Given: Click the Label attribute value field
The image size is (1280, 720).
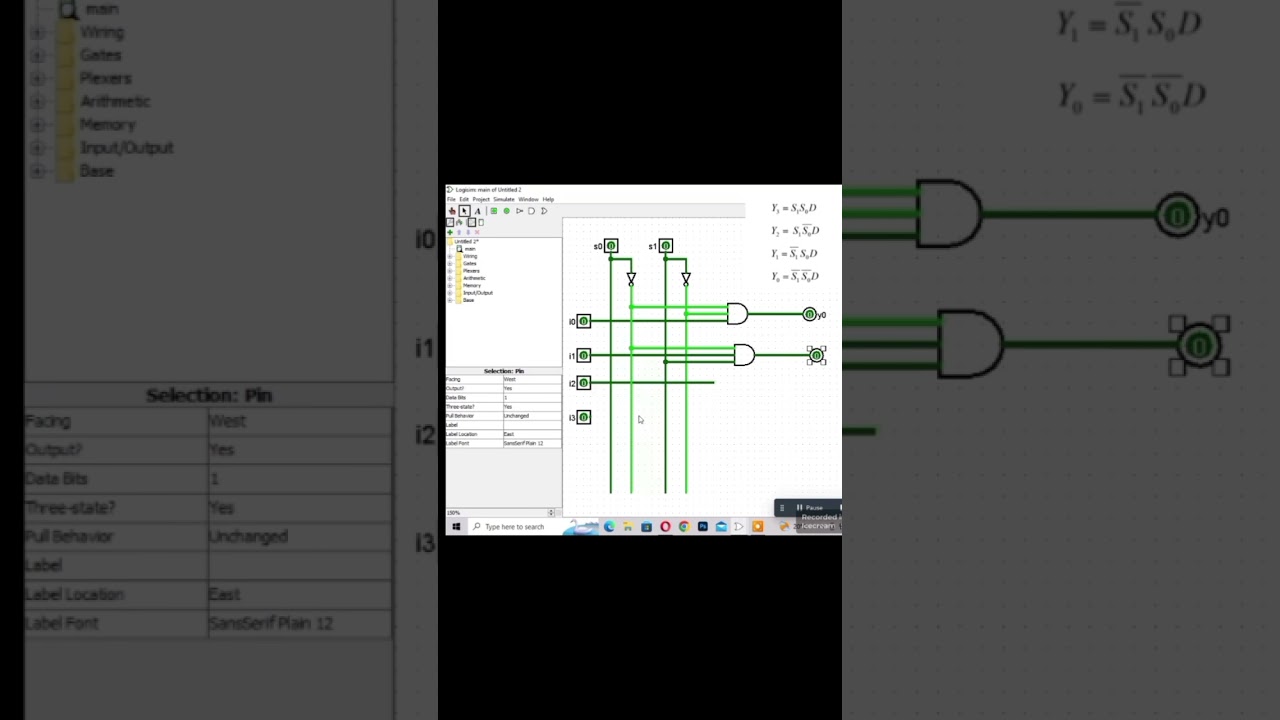Looking at the screenshot, I should pyautogui.click(x=532, y=425).
